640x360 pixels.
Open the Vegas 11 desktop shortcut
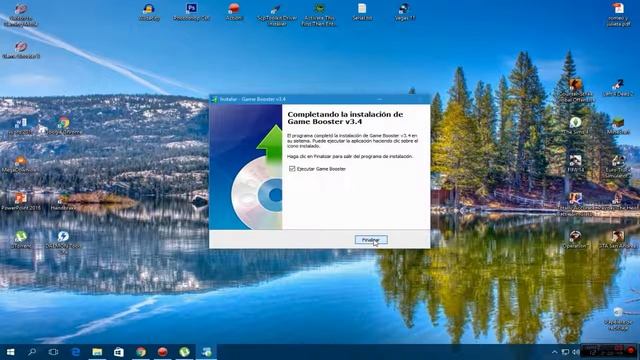coord(404,12)
